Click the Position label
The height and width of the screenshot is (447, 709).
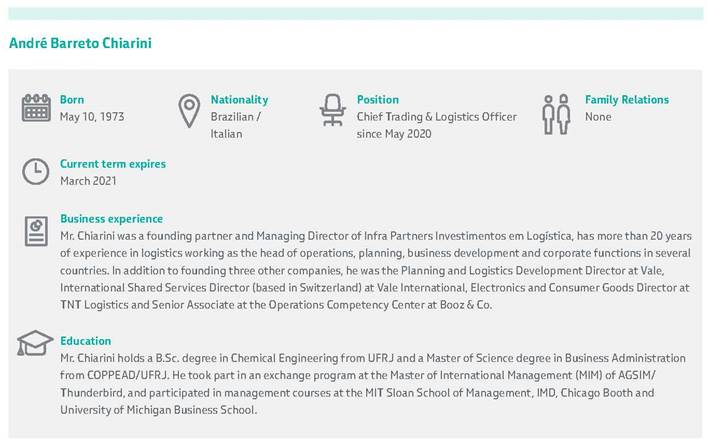tap(378, 100)
